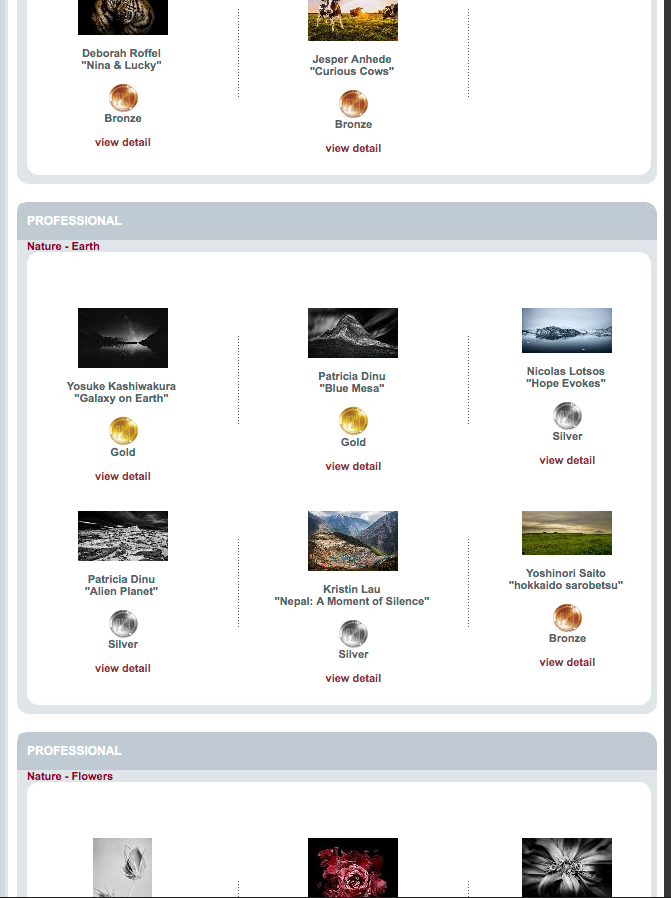
Task: Click the title "Galaxy on Earth"
Action: (121, 398)
